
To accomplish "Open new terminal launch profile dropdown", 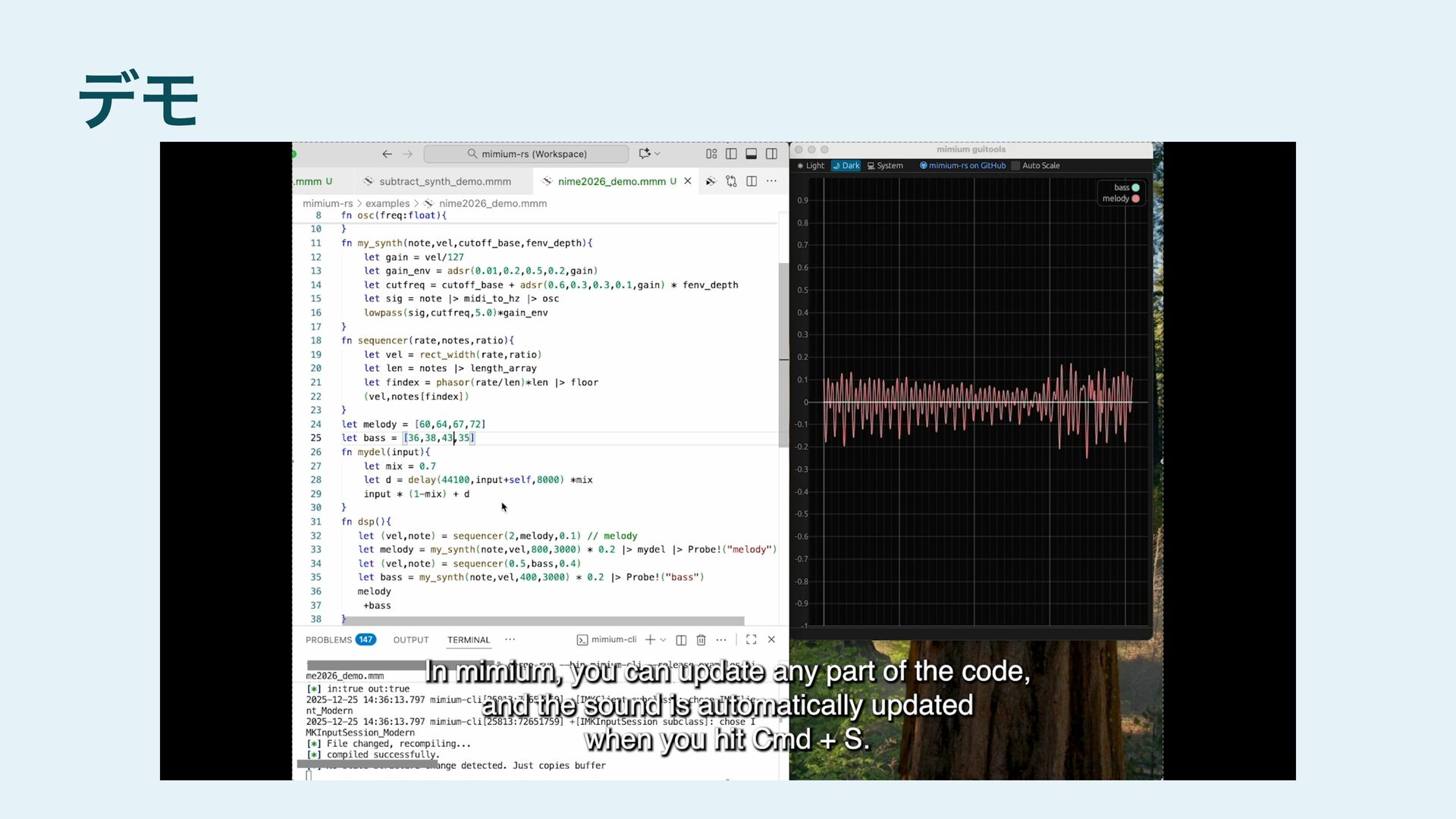I will tap(663, 640).
